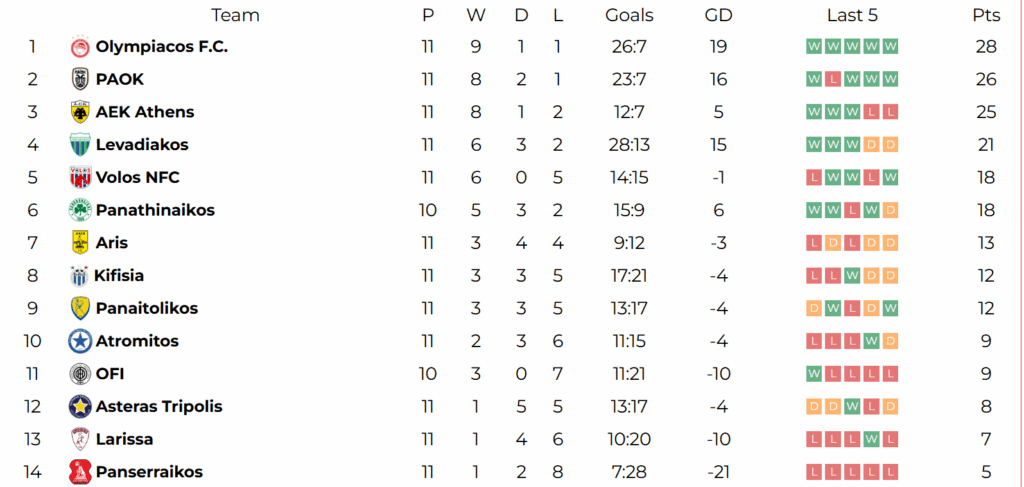Open the Aris team page link
This screenshot has height=487, width=1024.
pyautogui.click(x=111, y=243)
